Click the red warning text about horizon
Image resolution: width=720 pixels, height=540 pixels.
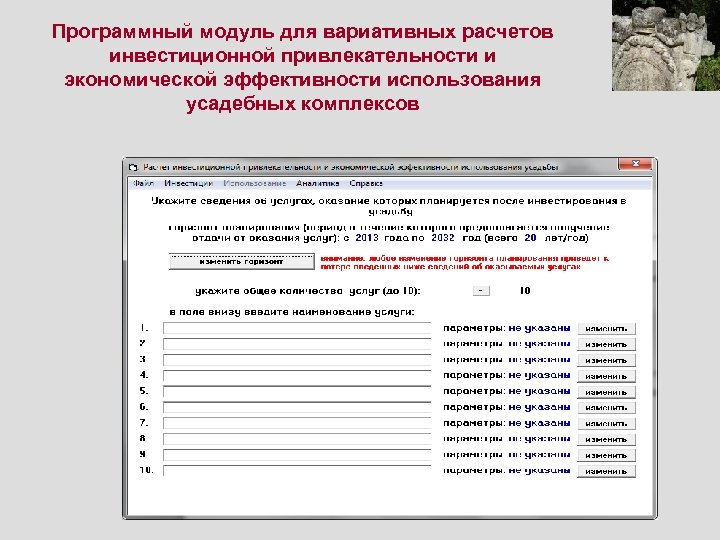(464, 262)
